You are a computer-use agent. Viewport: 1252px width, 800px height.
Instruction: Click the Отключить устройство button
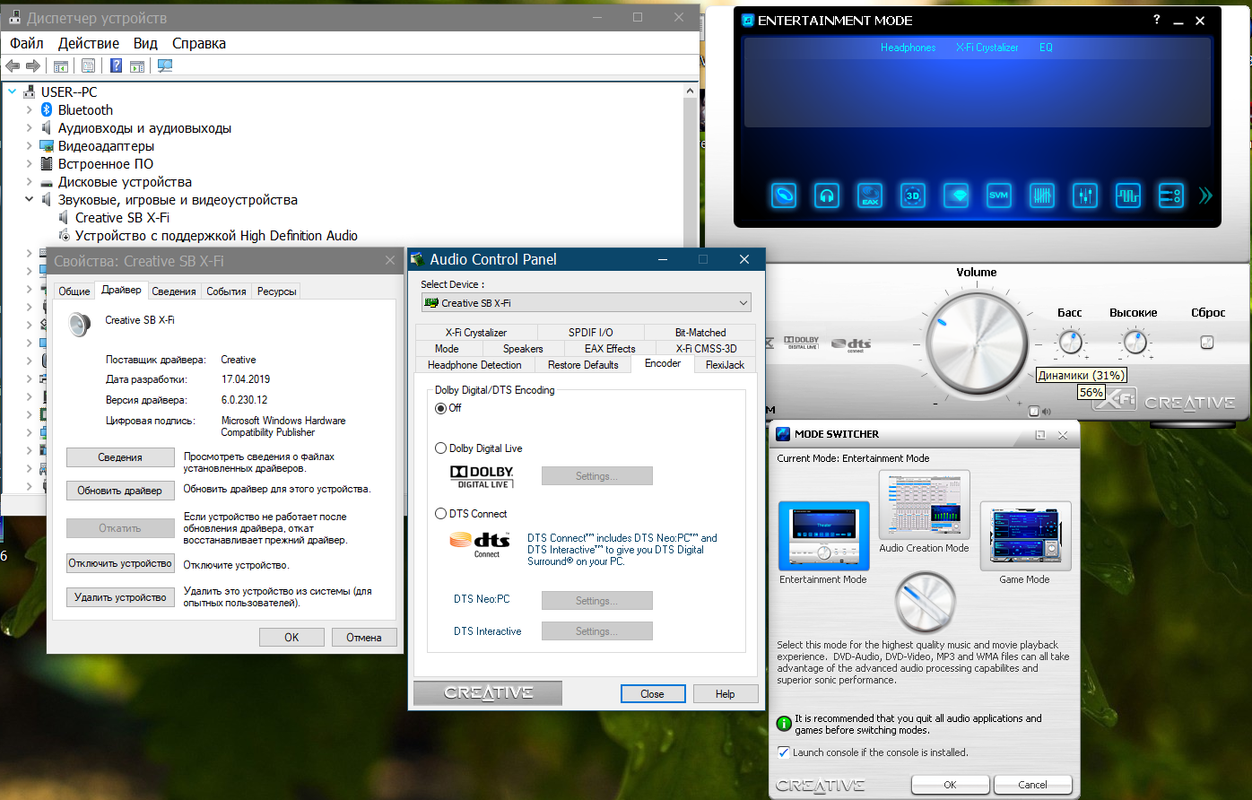click(x=120, y=564)
